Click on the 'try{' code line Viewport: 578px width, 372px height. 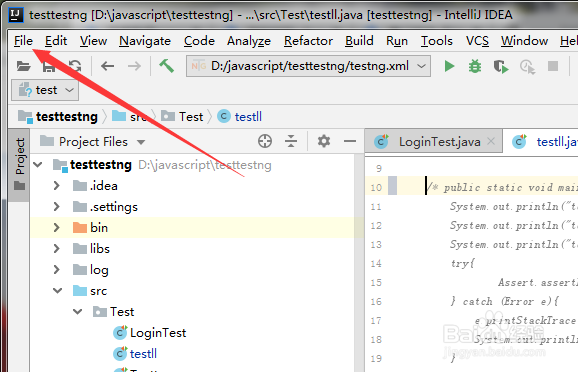[x=463, y=263]
